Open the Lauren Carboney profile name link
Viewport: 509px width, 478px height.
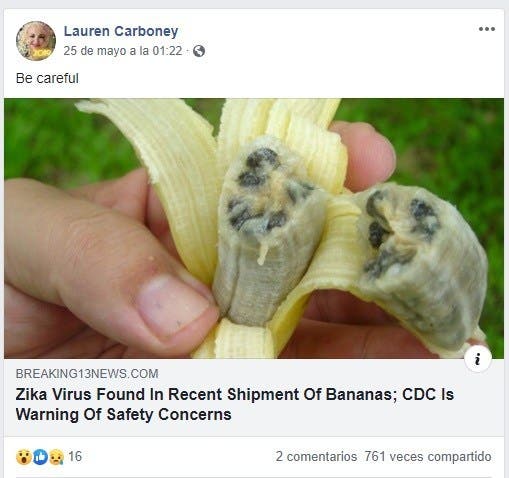tap(121, 31)
